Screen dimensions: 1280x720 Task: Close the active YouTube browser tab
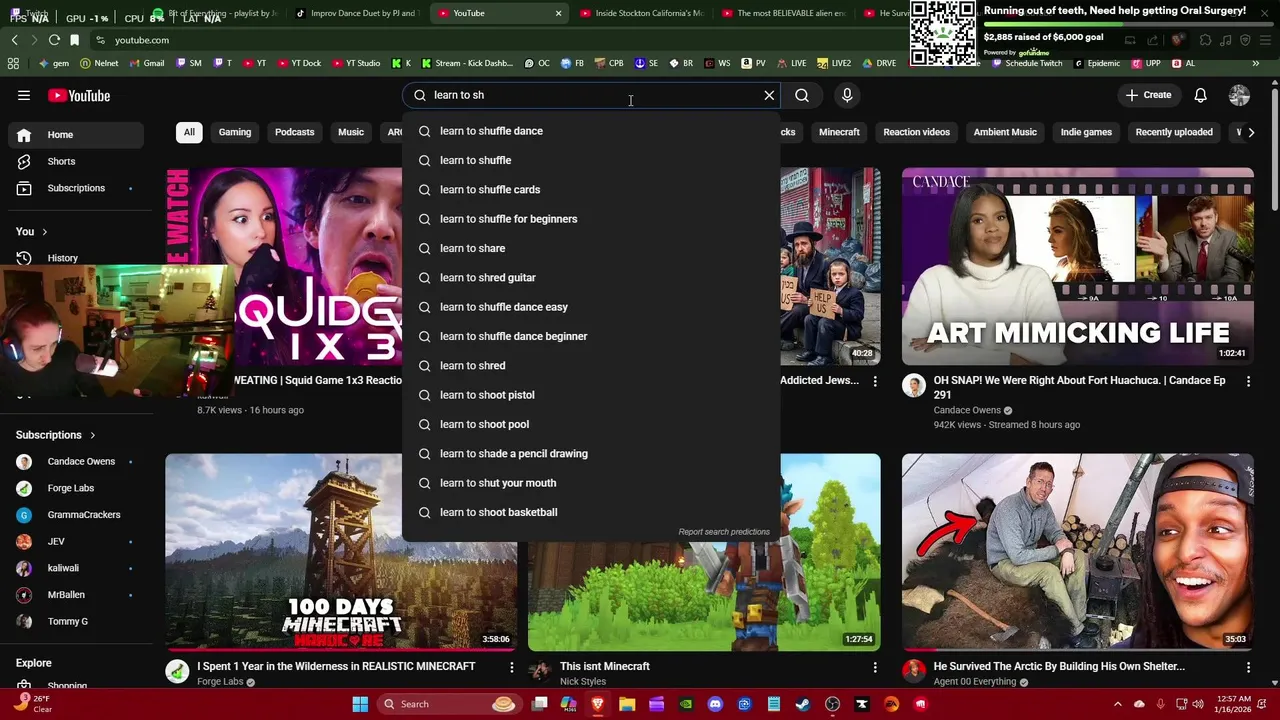click(558, 13)
